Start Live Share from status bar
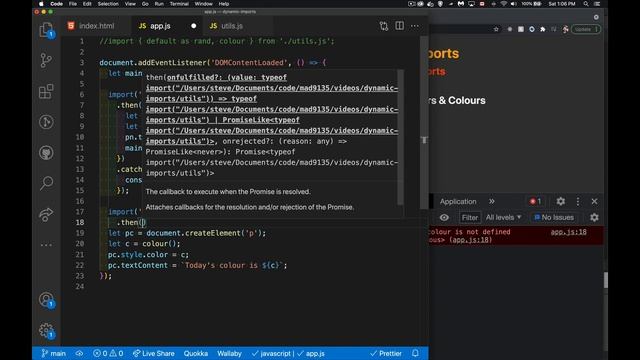Viewport: 640px width, 360px height. 153,353
